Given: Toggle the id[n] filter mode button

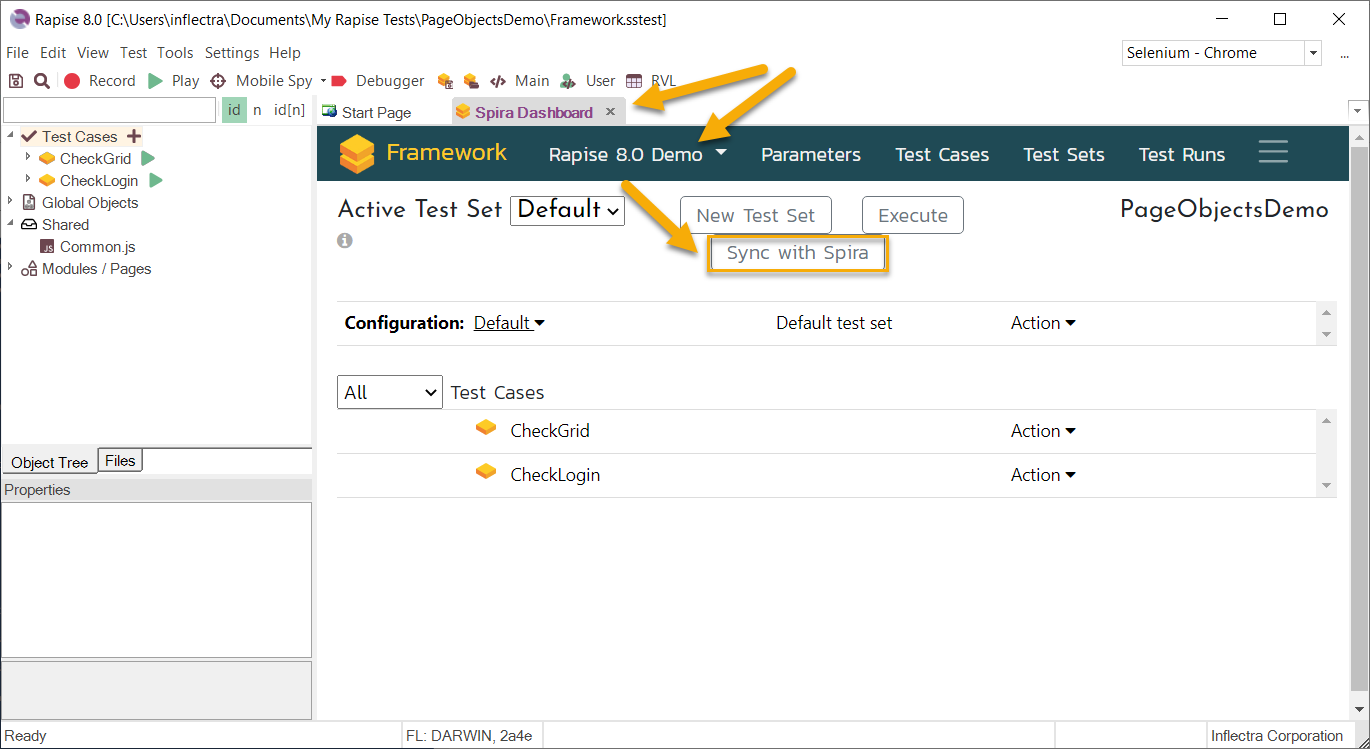Looking at the screenshot, I should 290,110.
